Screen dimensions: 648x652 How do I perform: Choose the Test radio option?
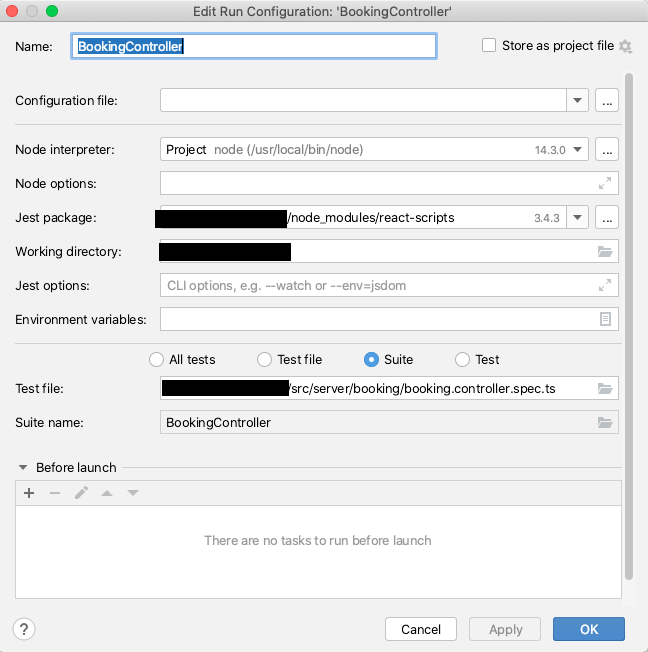462,360
